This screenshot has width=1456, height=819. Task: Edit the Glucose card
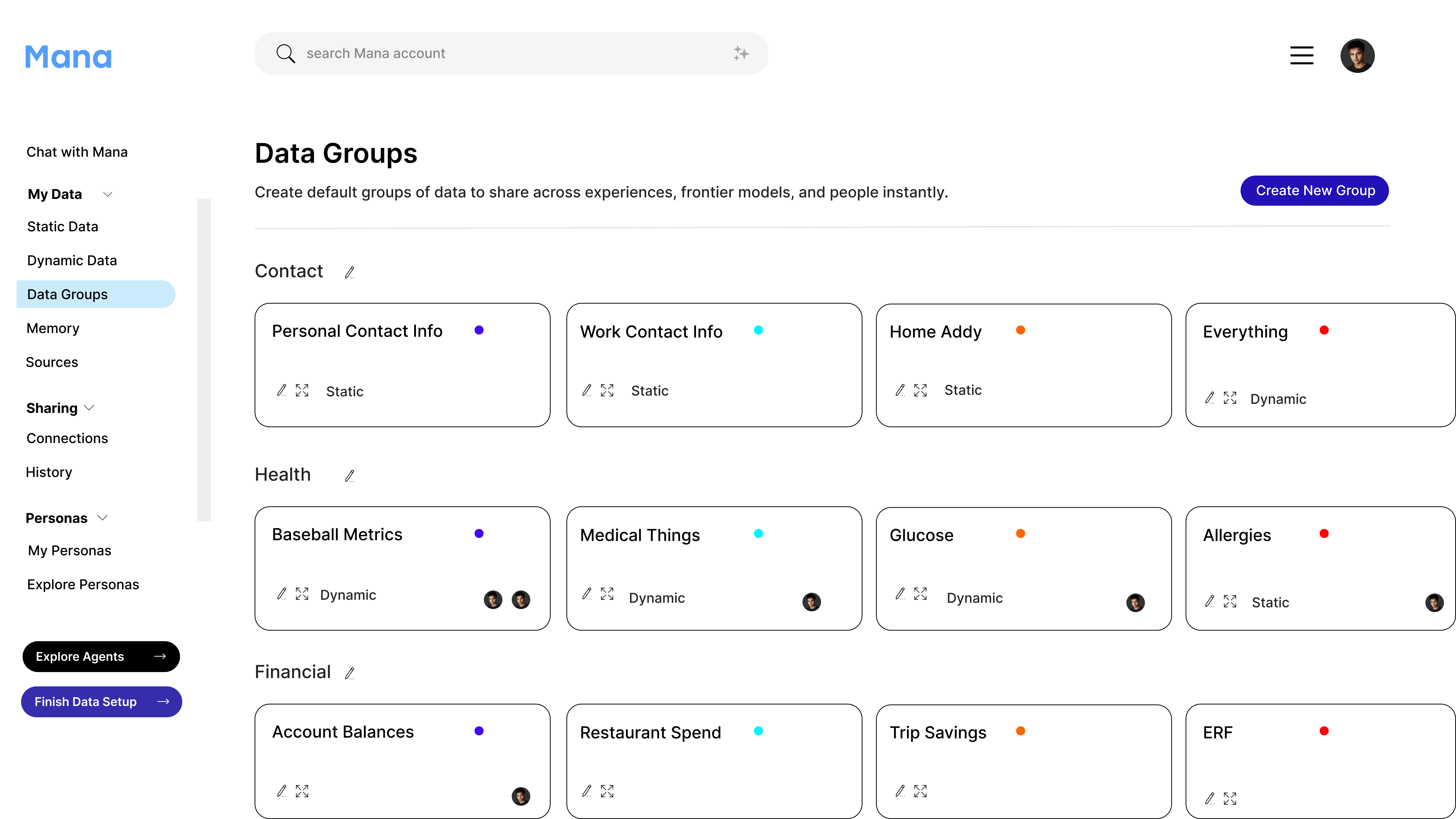point(900,594)
